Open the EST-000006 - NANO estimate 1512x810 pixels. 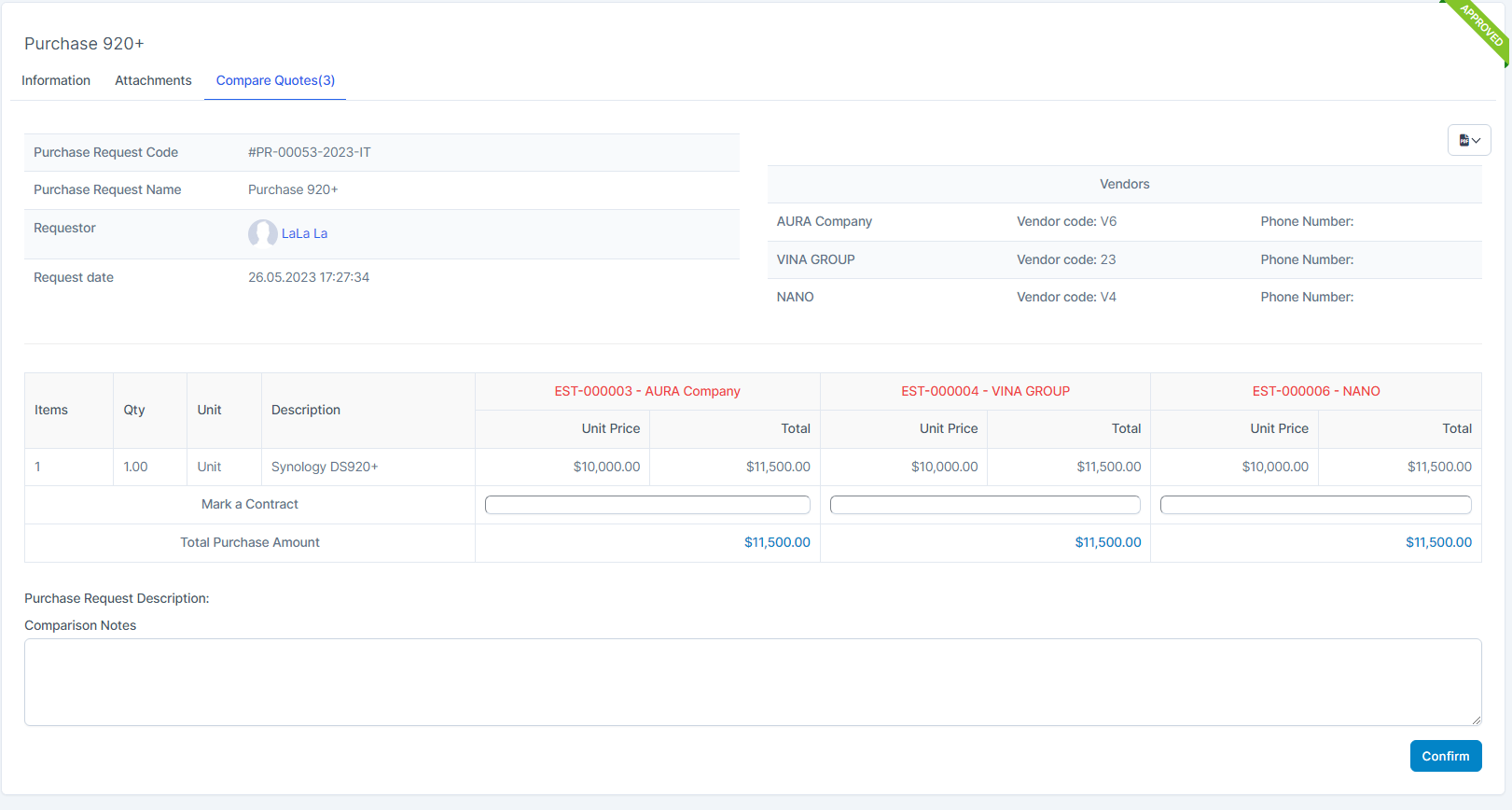pos(1315,391)
